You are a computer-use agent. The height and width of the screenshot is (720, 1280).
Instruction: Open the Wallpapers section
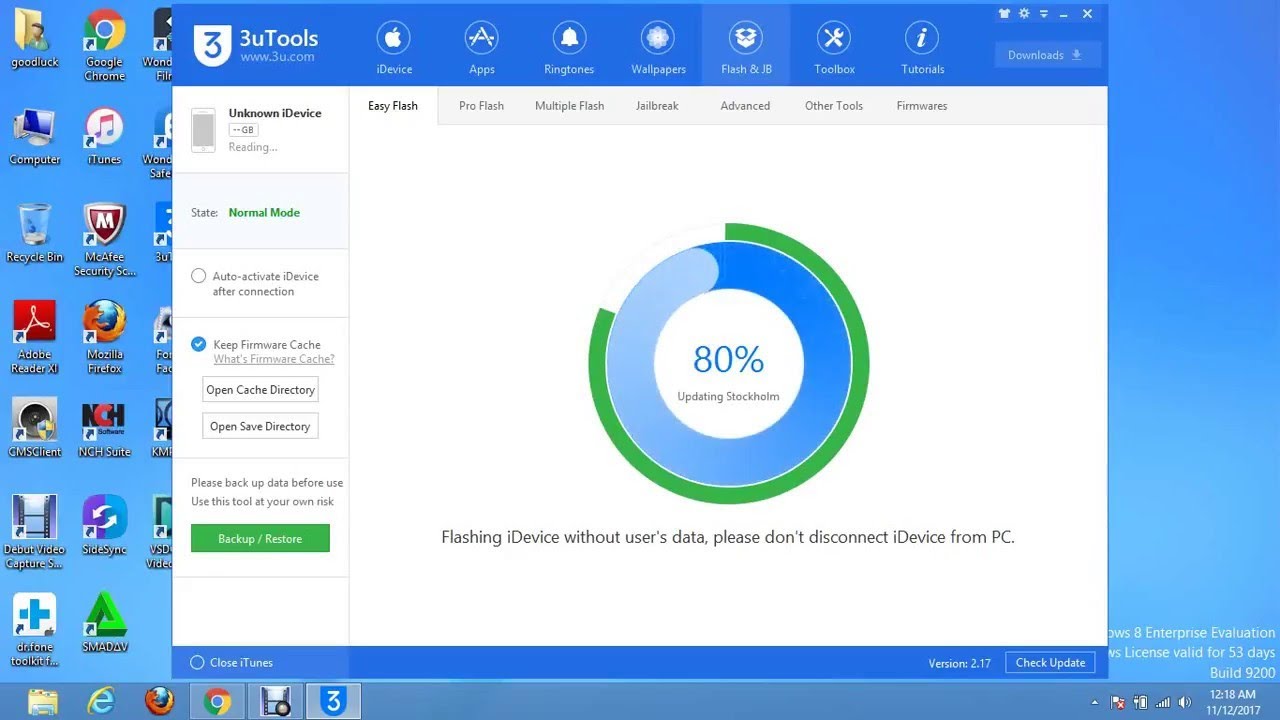pos(658,48)
